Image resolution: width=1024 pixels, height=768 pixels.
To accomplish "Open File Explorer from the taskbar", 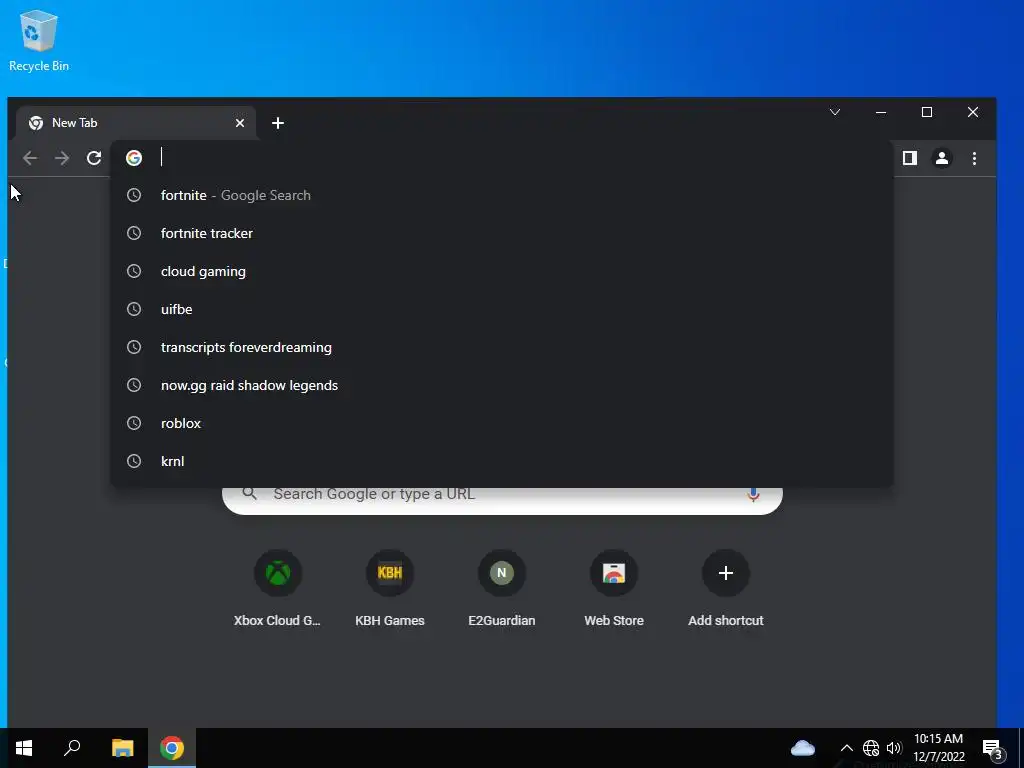I will point(122,748).
